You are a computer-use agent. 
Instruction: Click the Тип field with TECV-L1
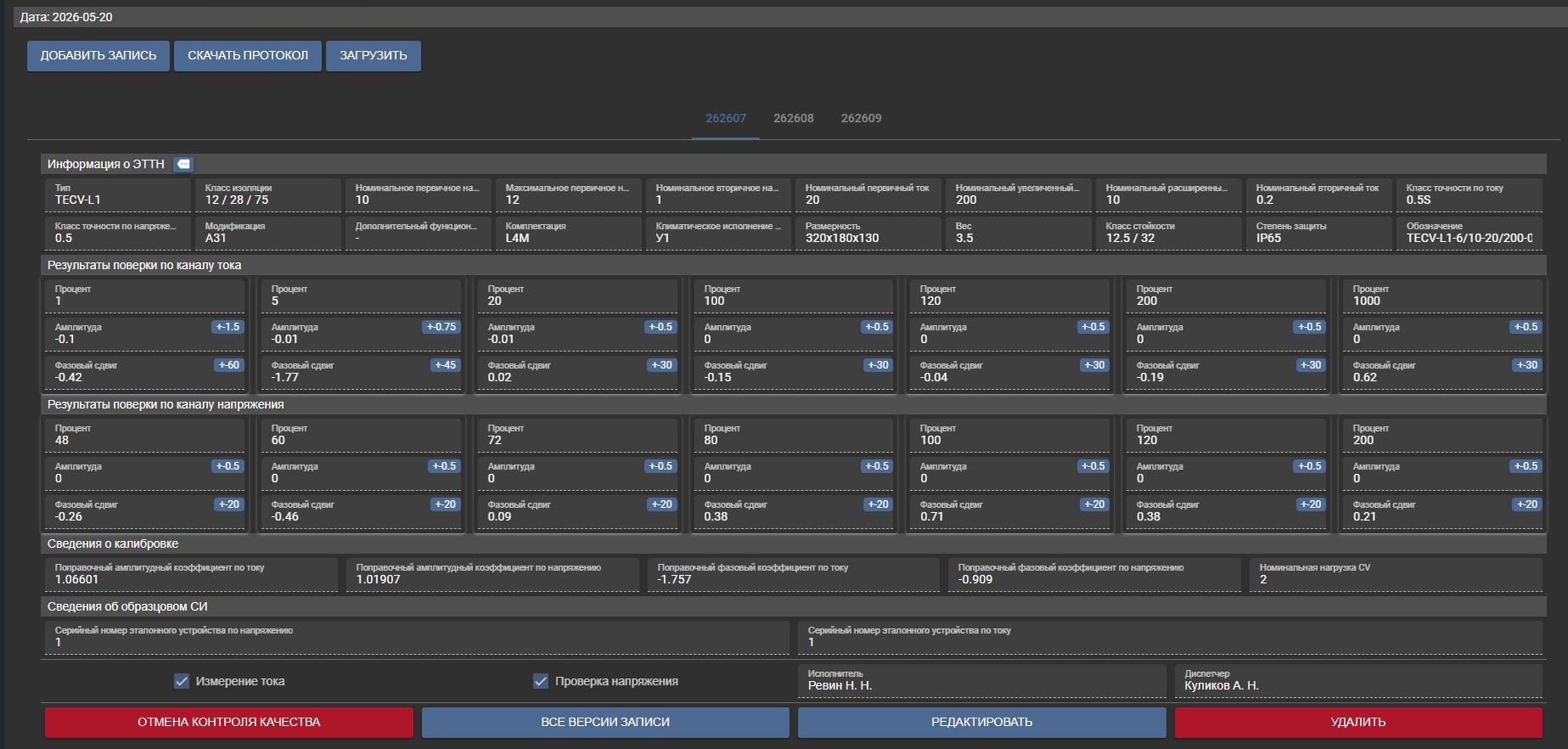pos(118,195)
